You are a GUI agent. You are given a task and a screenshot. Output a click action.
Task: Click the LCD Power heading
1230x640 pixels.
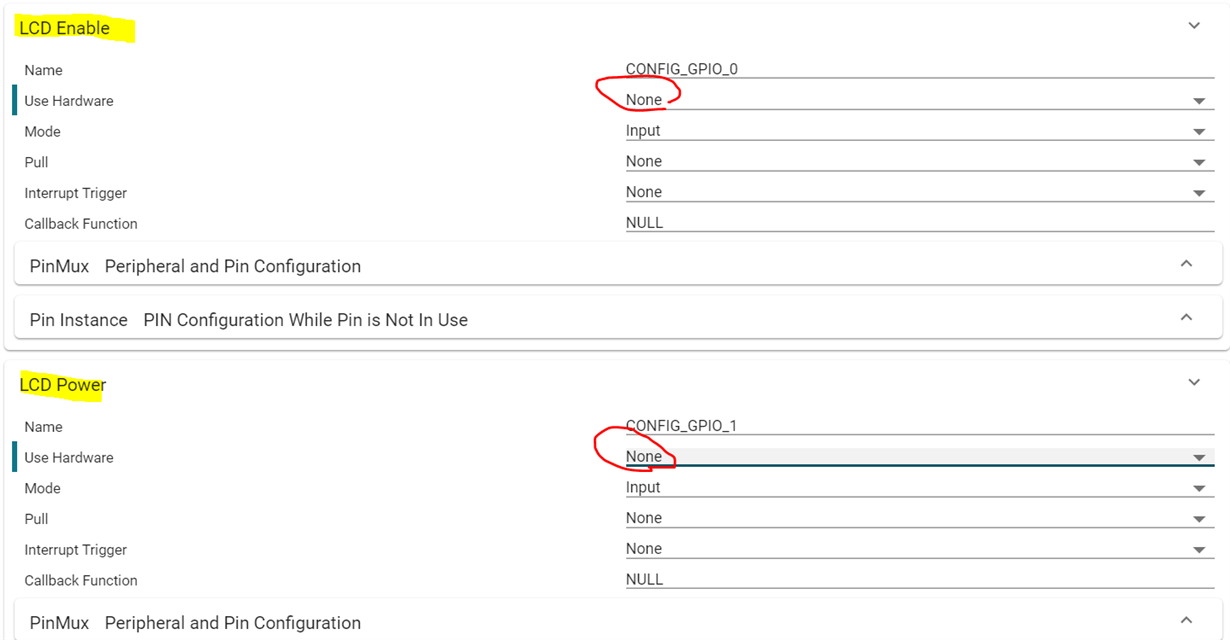point(63,385)
